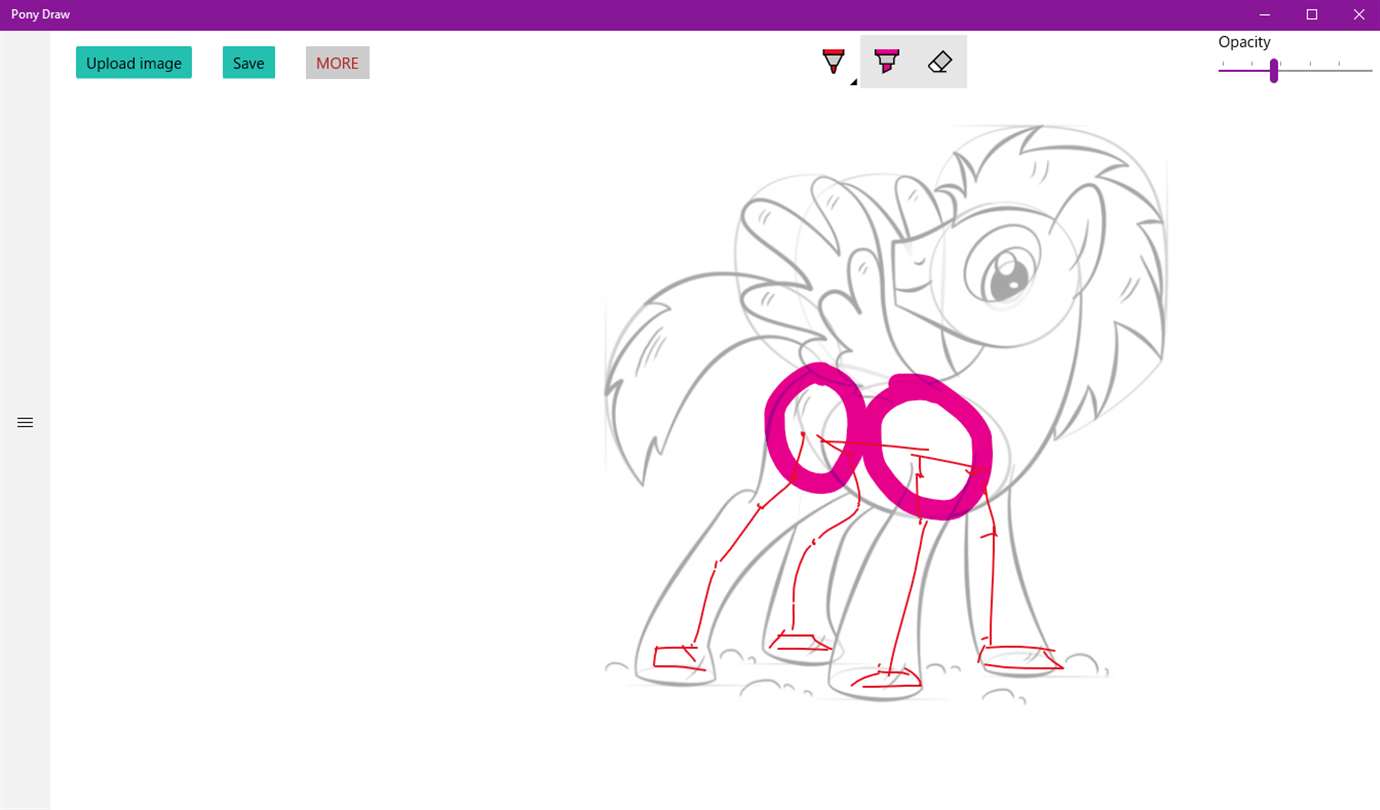Select the red ballpoint pen tool
Image resolution: width=1380 pixels, height=810 pixels.
click(x=832, y=62)
